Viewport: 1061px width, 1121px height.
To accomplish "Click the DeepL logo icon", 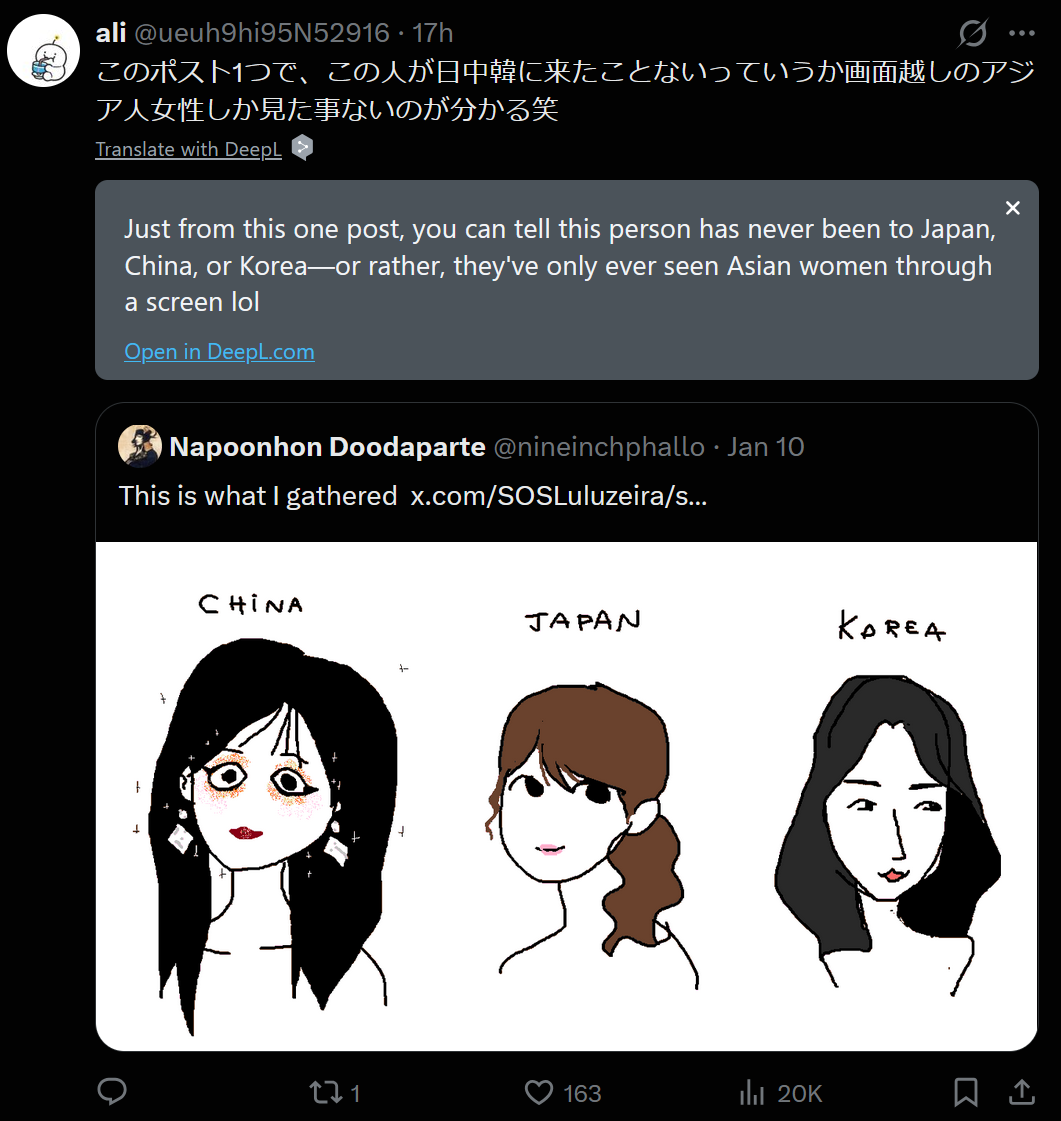I will 302,148.
